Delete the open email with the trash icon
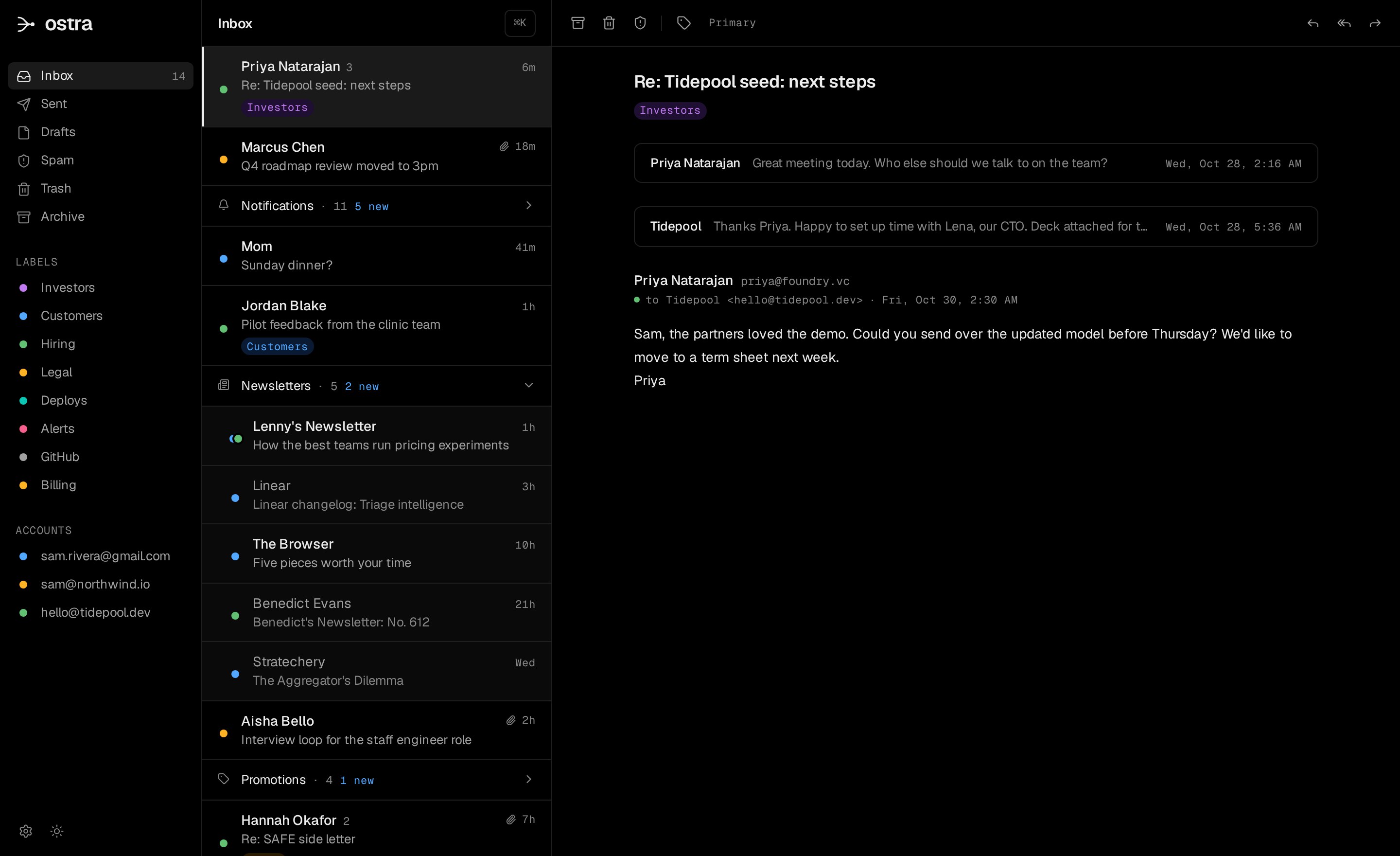The height and width of the screenshot is (856, 1400). (x=609, y=23)
